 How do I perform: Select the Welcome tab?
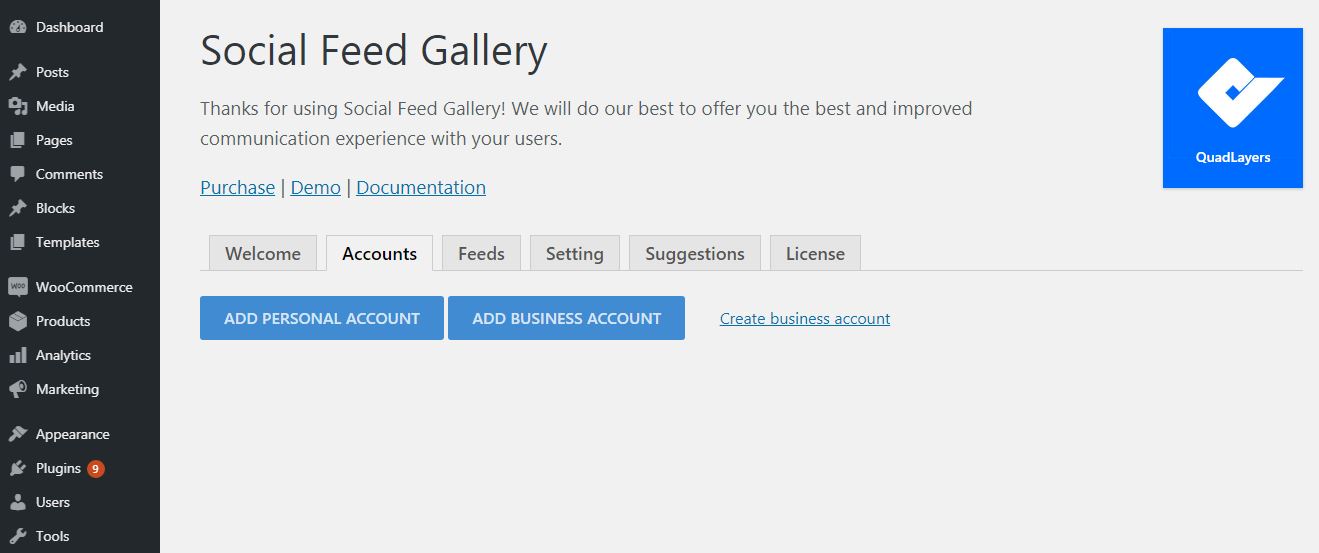point(263,253)
